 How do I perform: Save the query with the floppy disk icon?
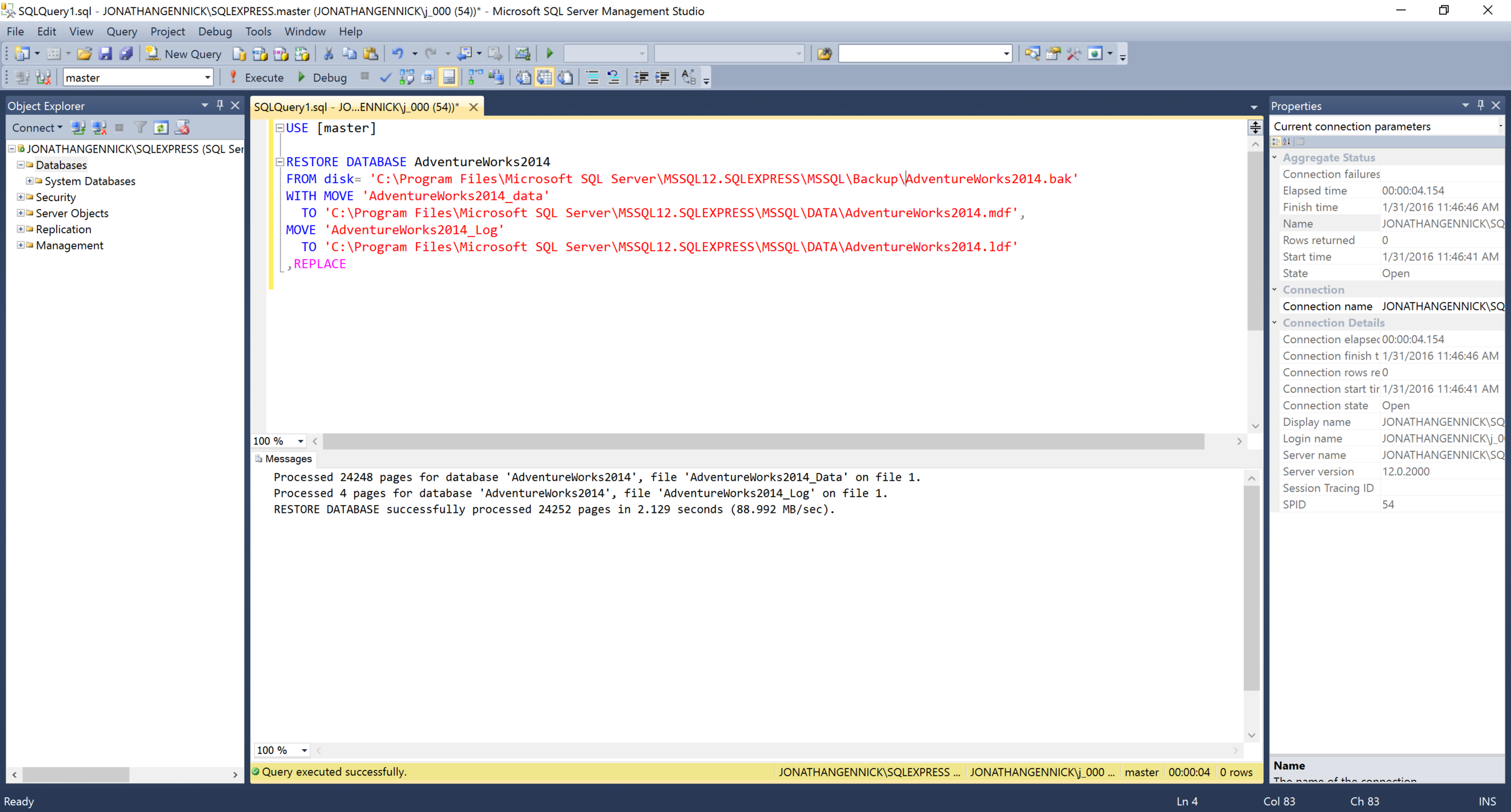(105, 54)
